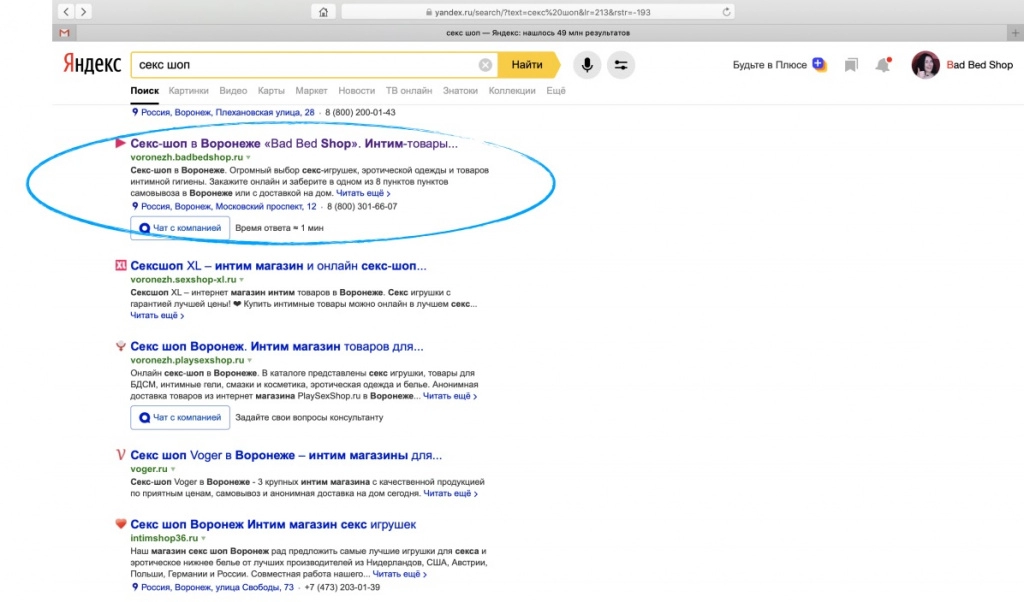Screen dimensions: 1024x602
Task: Click the map pin beside Московский проспект, 12
Action: pos(135,206)
